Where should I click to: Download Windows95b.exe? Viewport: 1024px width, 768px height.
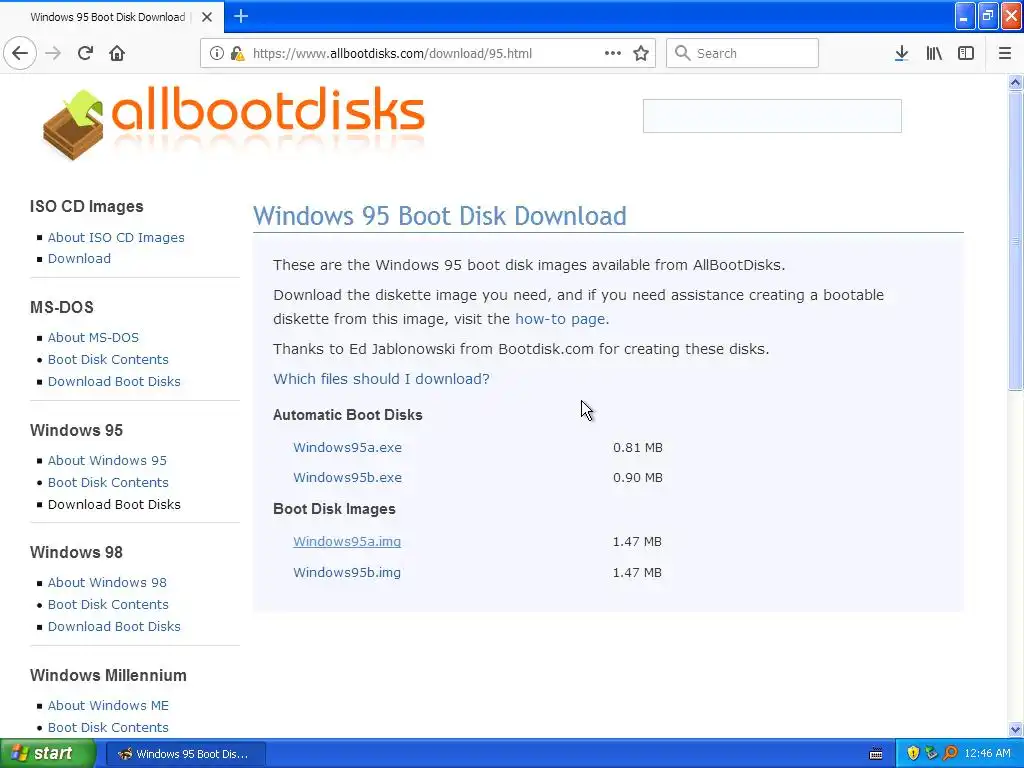[347, 477]
